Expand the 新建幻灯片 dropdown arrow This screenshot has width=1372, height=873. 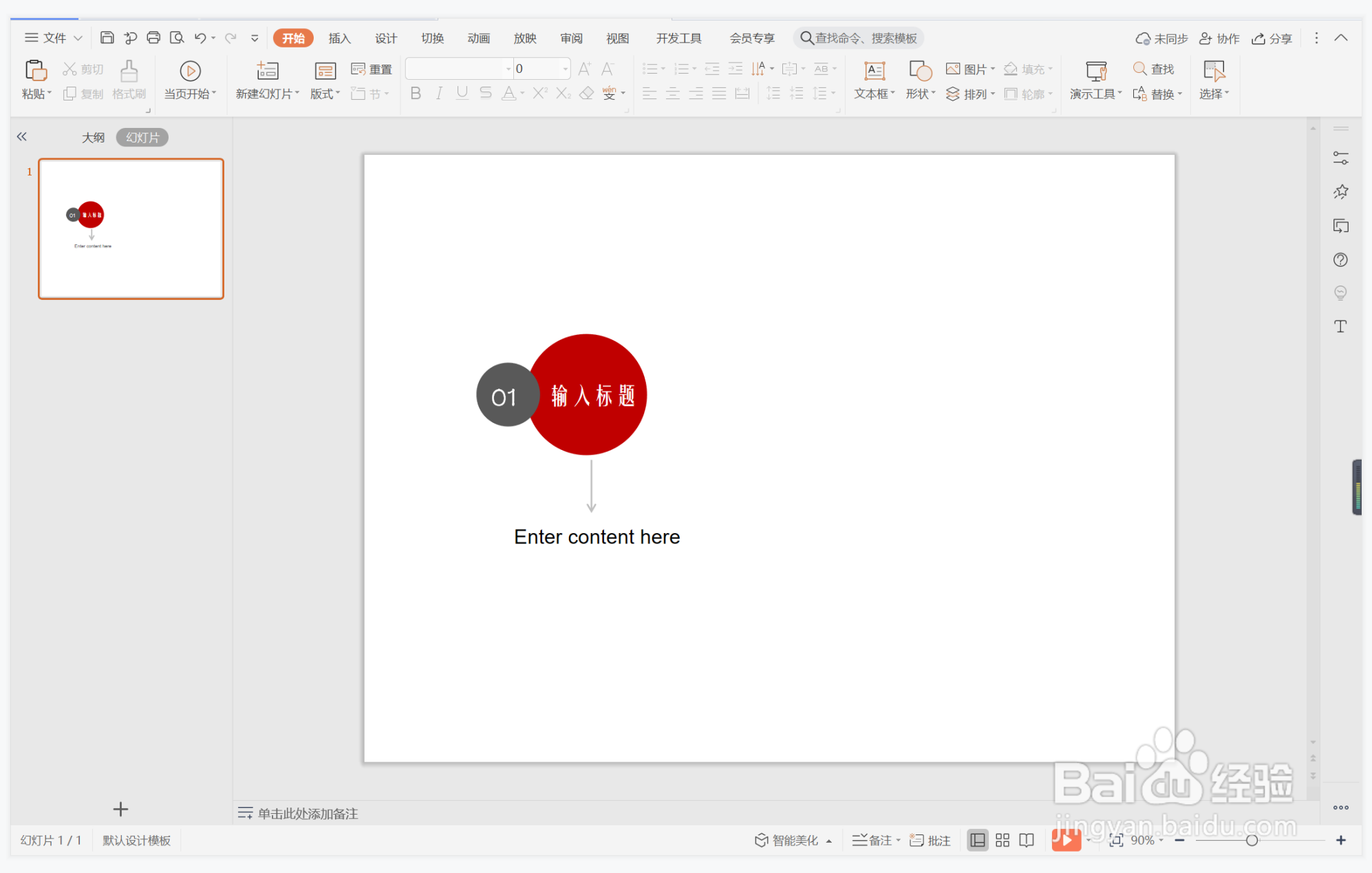[297, 94]
